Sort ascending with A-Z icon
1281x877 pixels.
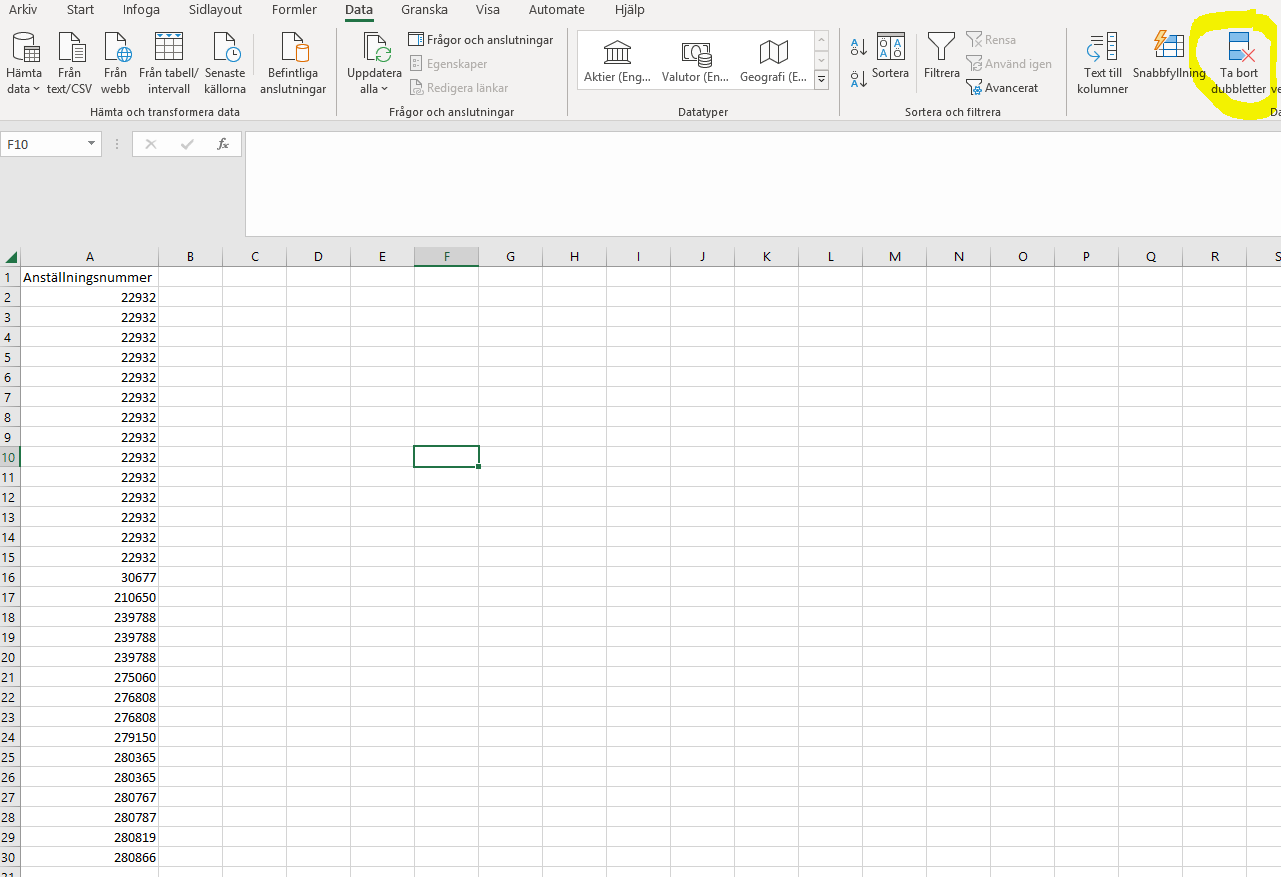coord(858,47)
